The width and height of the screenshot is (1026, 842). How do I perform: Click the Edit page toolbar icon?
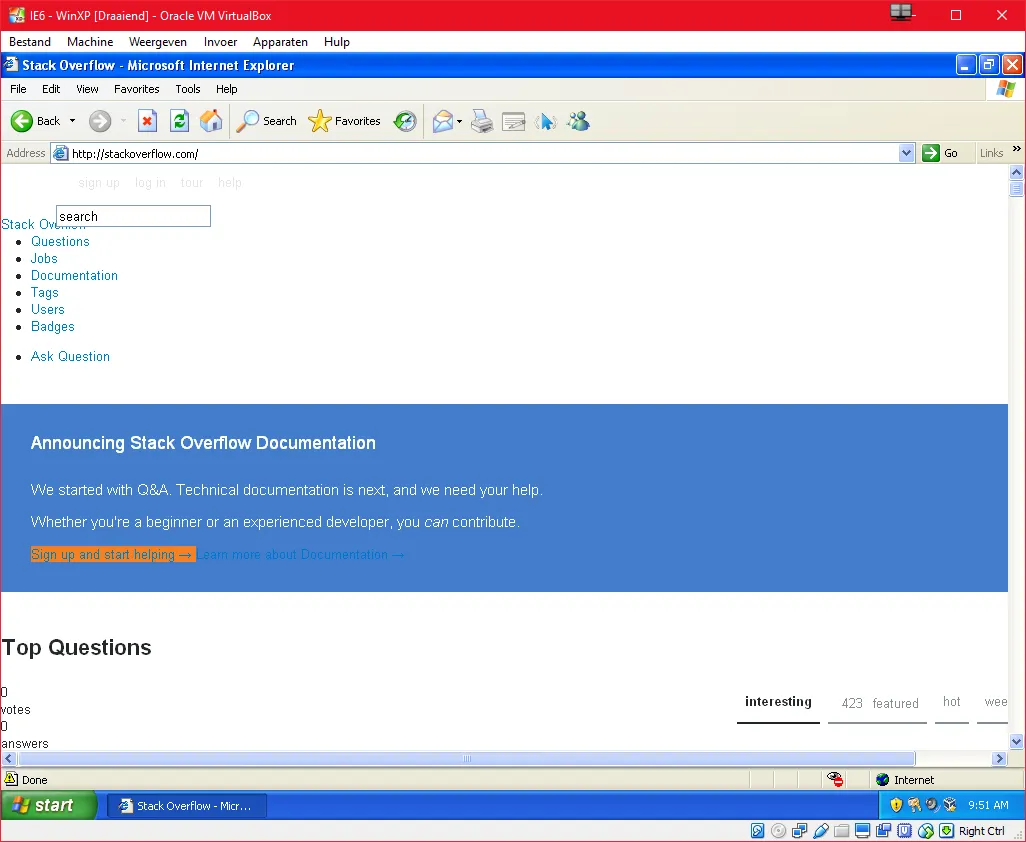pyautogui.click(x=514, y=122)
